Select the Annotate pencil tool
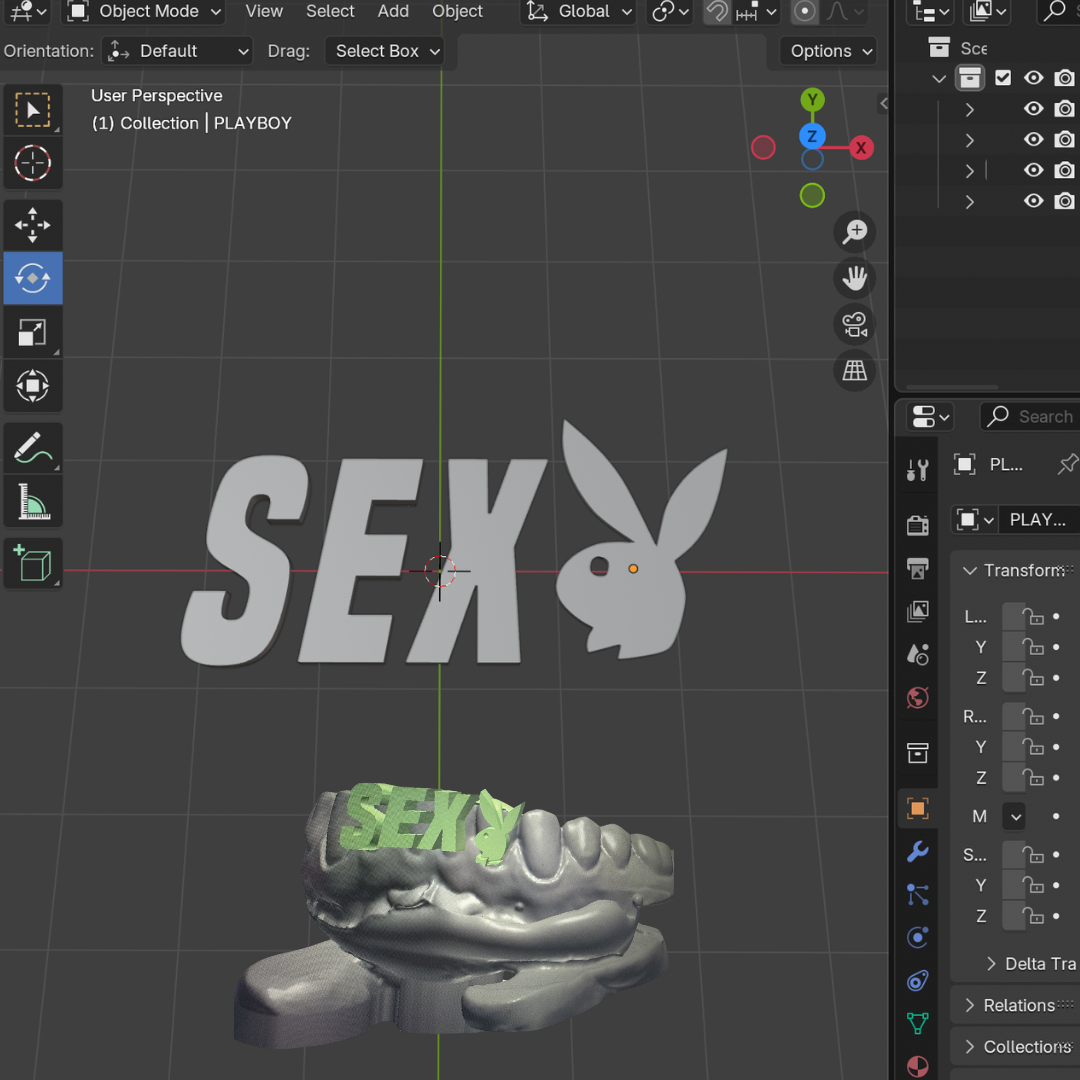Image resolution: width=1080 pixels, height=1080 pixels. 32,448
